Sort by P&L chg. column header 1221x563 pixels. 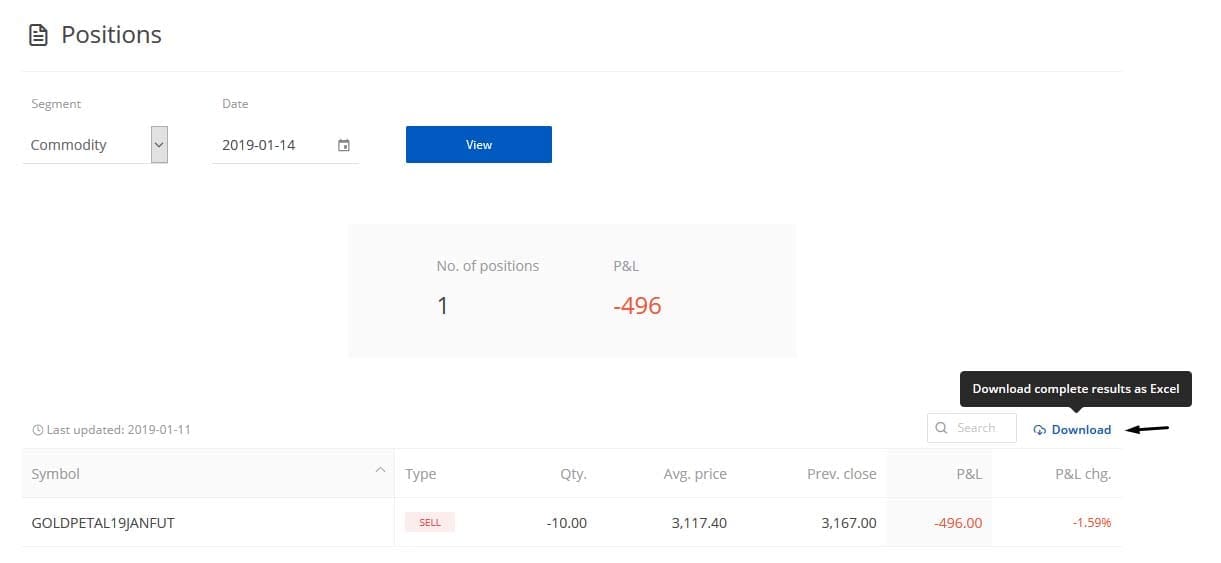pyautogui.click(x=1083, y=474)
